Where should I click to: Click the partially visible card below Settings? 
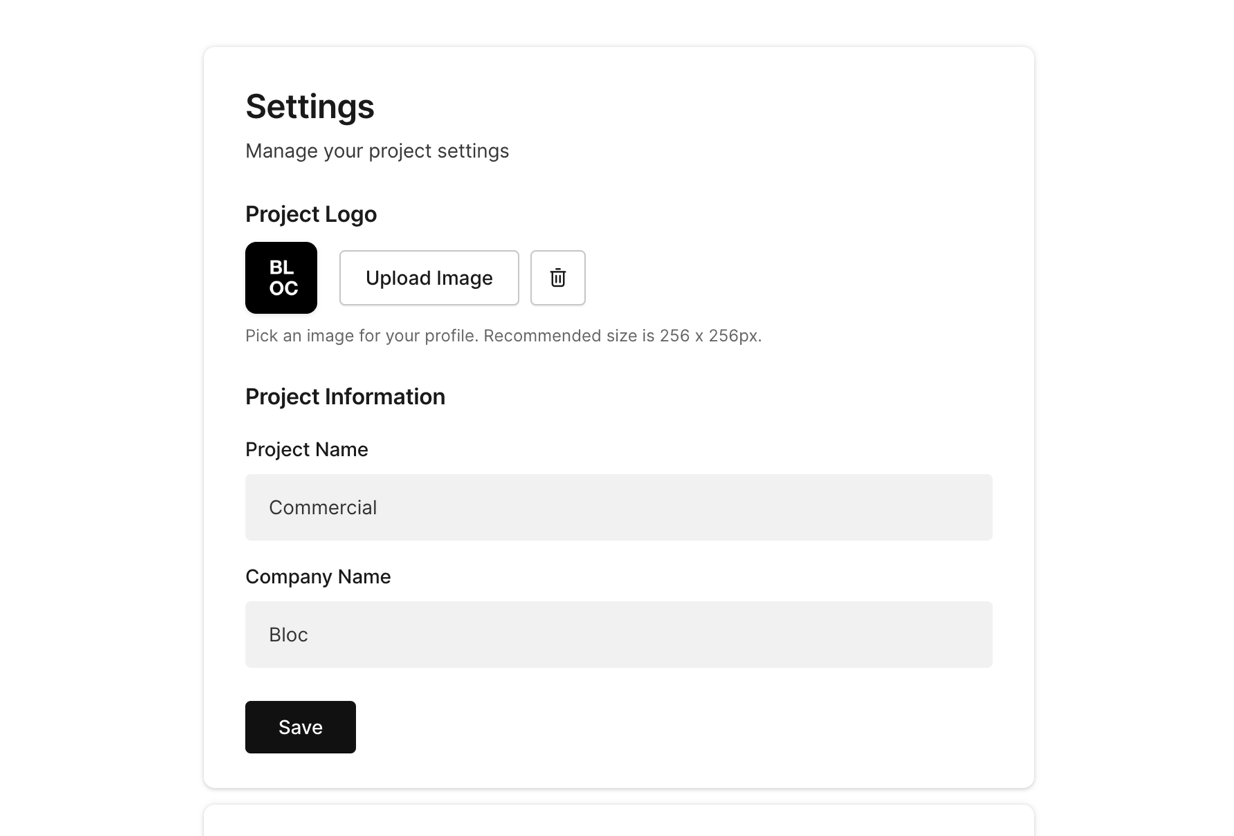tap(618, 821)
